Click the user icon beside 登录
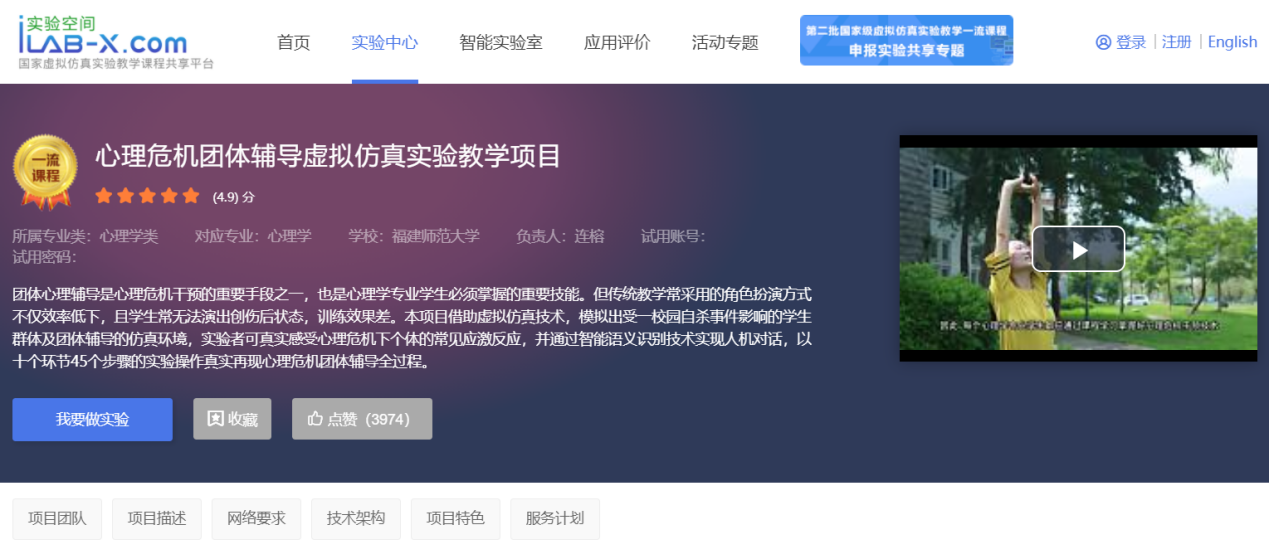The height and width of the screenshot is (554, 1269). (1103, 42)
